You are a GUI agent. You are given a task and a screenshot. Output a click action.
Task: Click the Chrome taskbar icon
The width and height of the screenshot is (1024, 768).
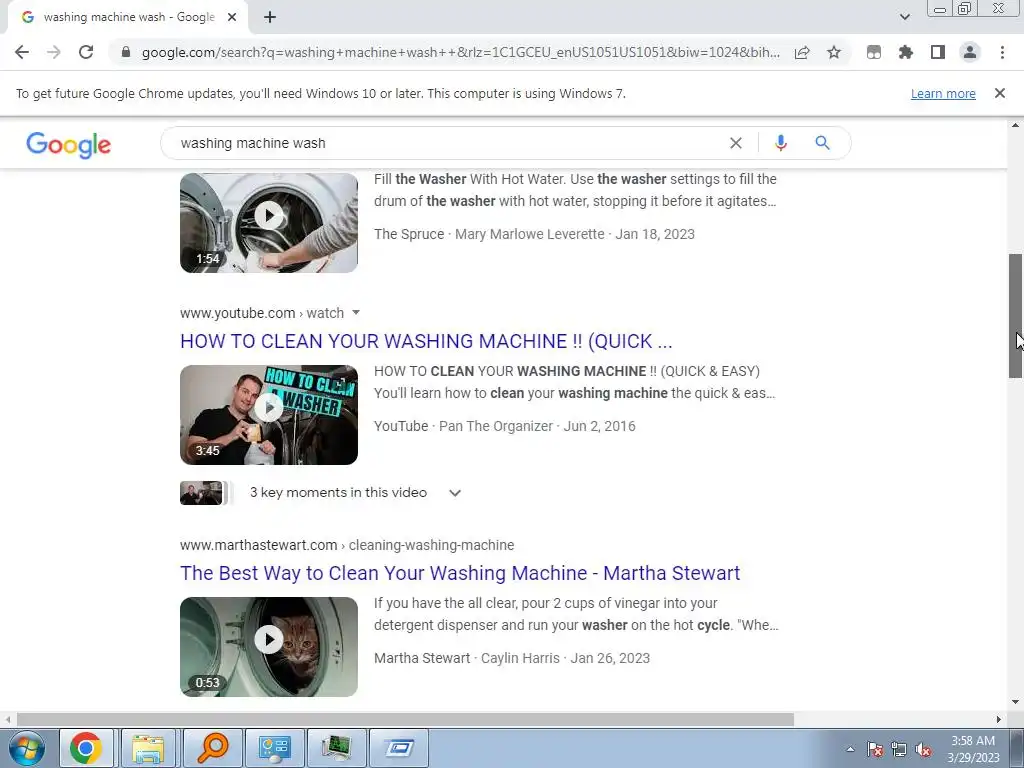click(86, 748)
